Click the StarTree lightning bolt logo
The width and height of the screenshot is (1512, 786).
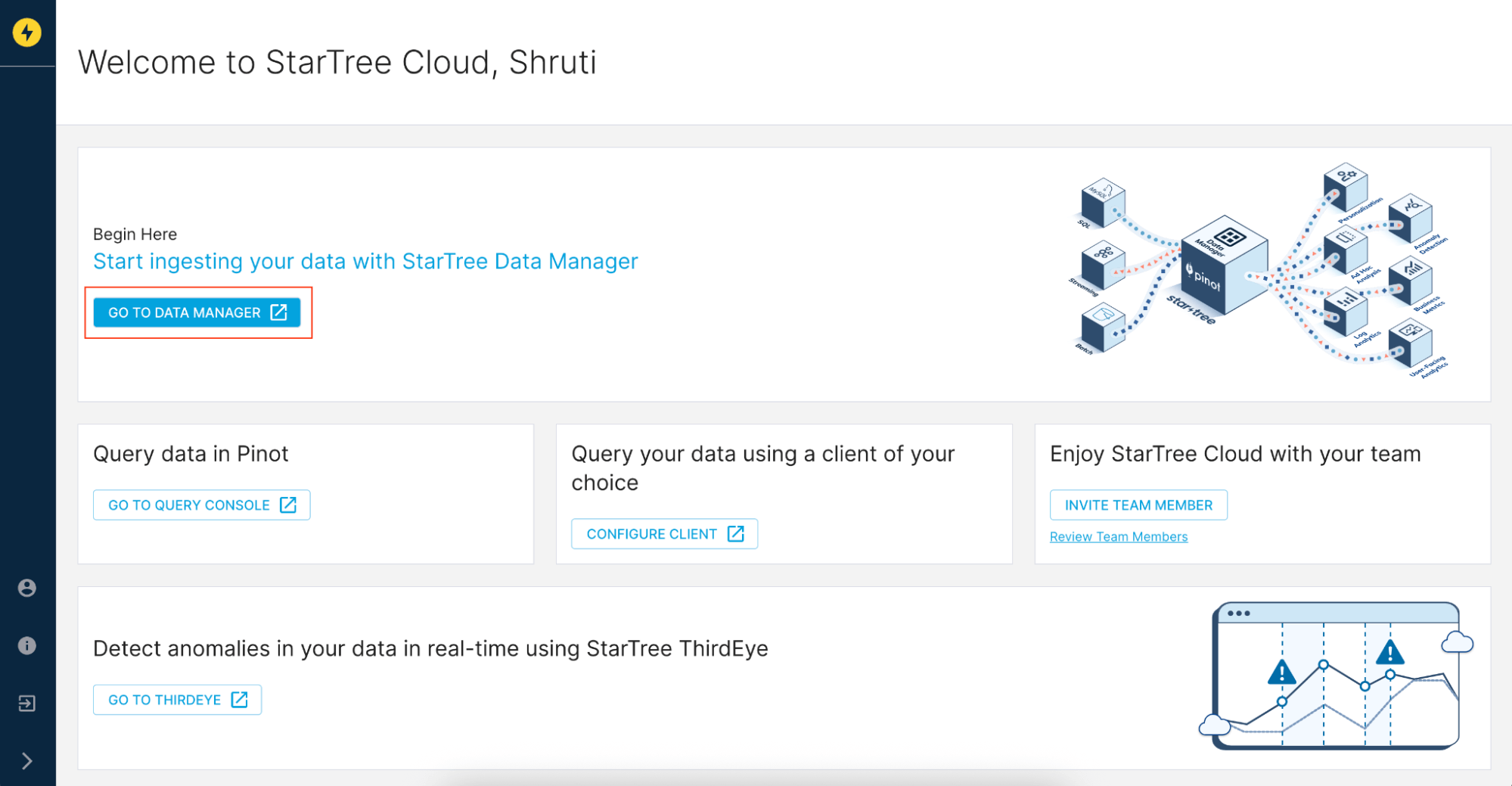[x=27, y=33]
